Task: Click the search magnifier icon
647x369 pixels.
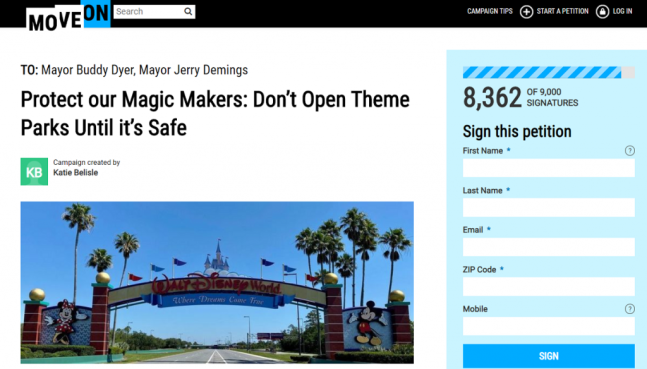Action: [188, 12]
